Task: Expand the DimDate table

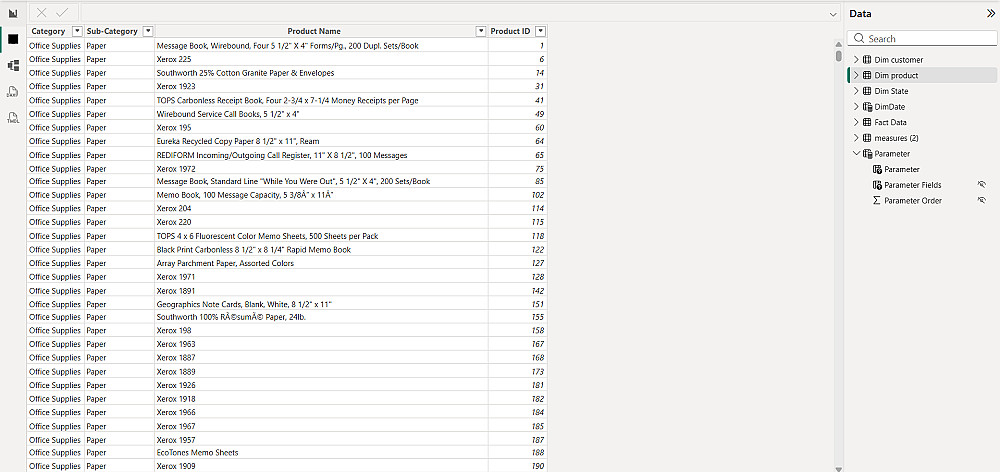Action: tap(857, 107)
